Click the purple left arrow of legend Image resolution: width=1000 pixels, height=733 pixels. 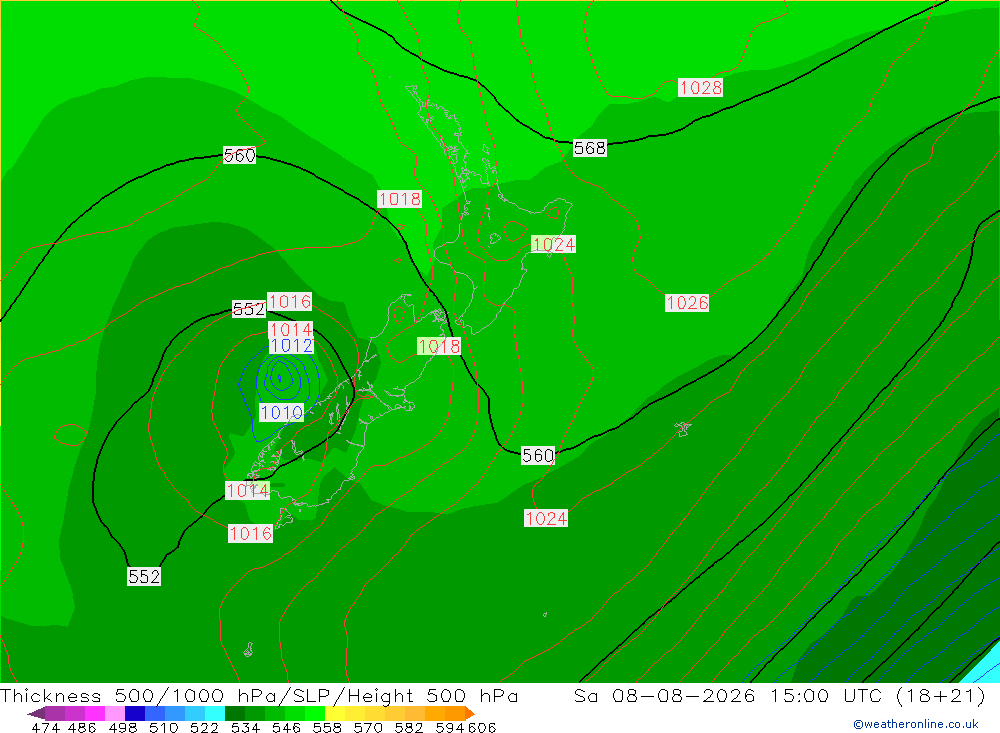pos(36,713)
